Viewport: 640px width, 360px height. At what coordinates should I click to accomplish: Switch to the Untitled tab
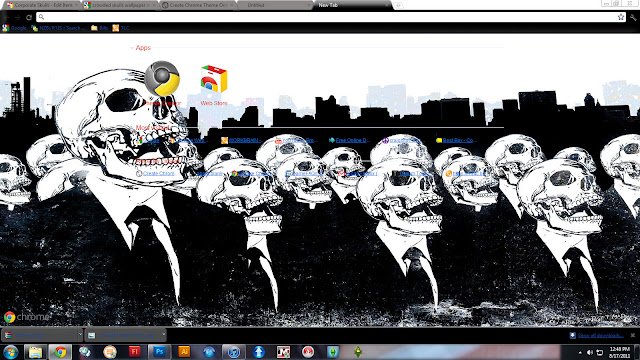[x=273, y=5]
